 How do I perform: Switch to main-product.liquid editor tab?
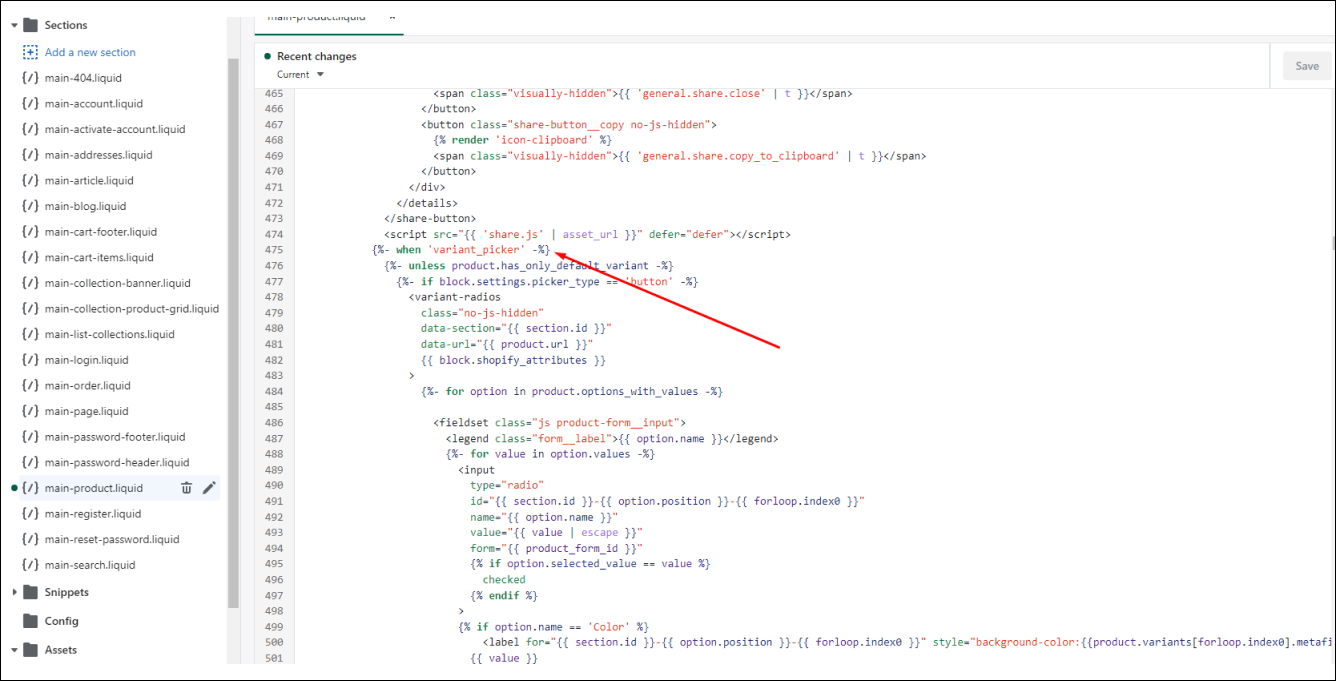click(317, 17)
